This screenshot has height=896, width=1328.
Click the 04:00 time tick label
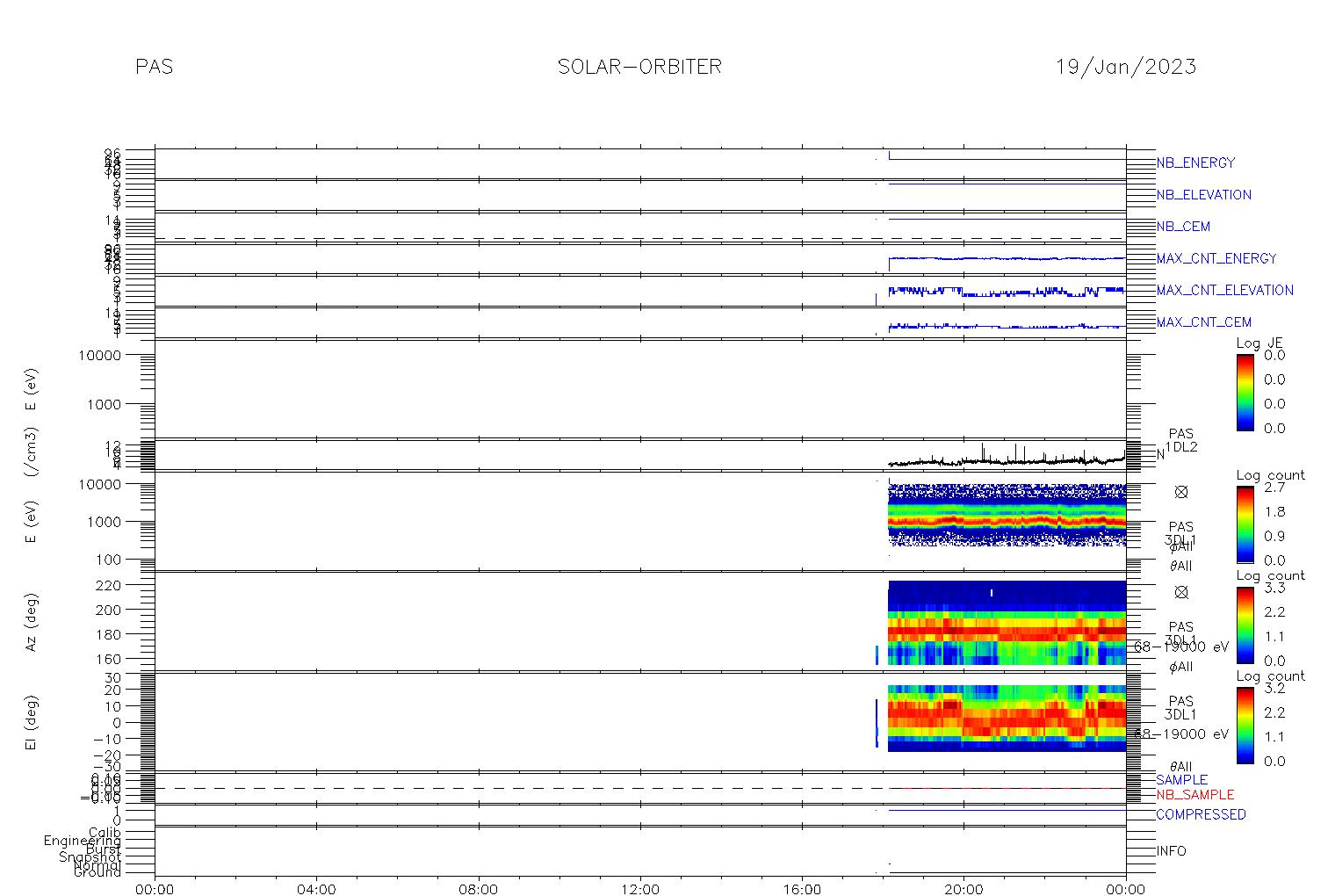coord(316,889)
